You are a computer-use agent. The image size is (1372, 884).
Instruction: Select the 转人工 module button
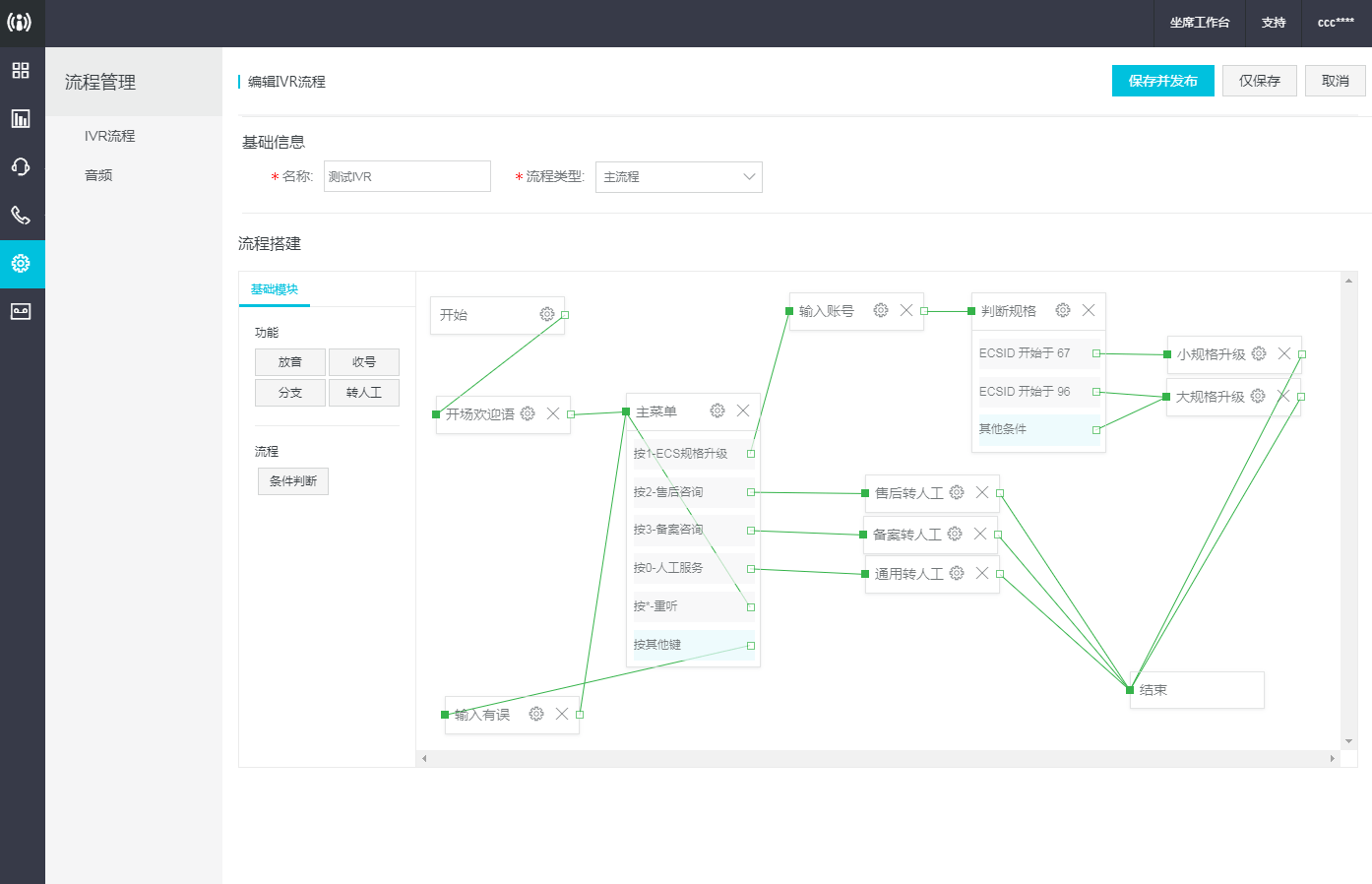(x=364, y=393)
